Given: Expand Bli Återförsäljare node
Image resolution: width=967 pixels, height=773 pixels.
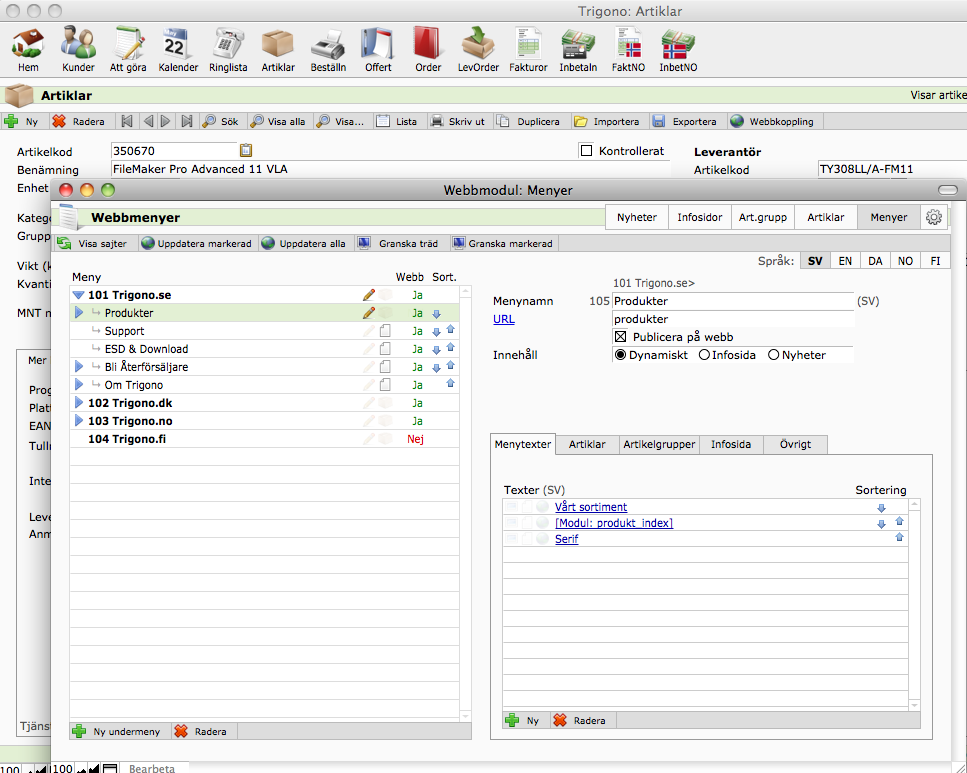Looking at the screenshot, I should click(79, 366).
